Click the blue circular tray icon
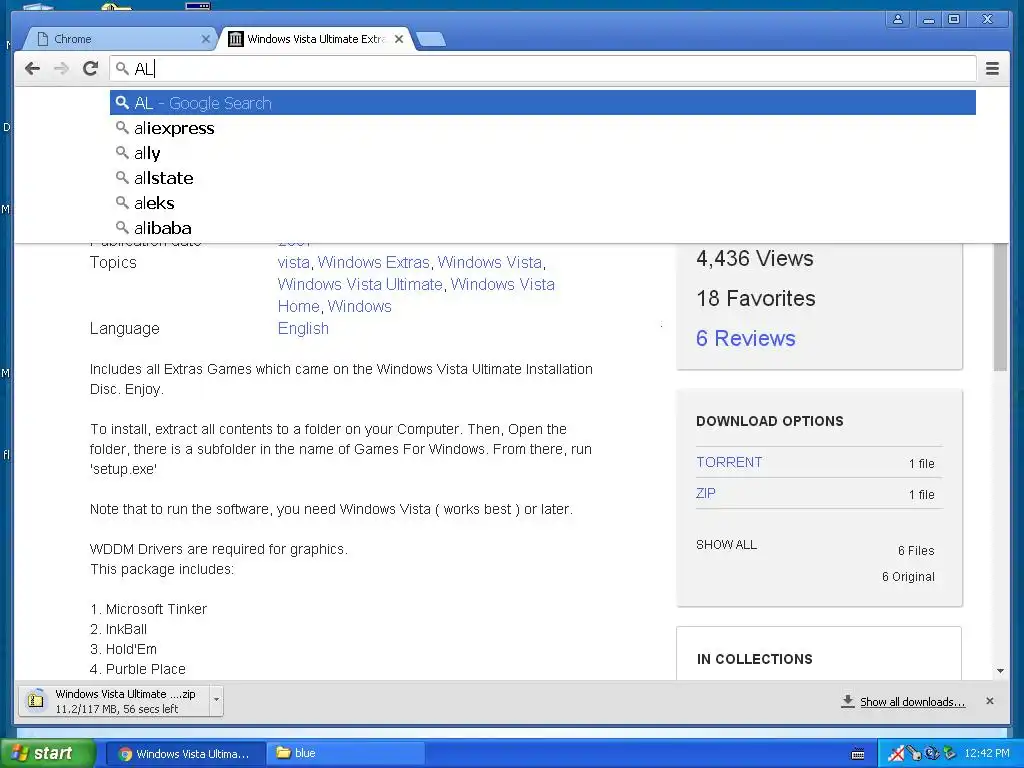The height and width of the screenshot is (768, 1024). point(932,754)
